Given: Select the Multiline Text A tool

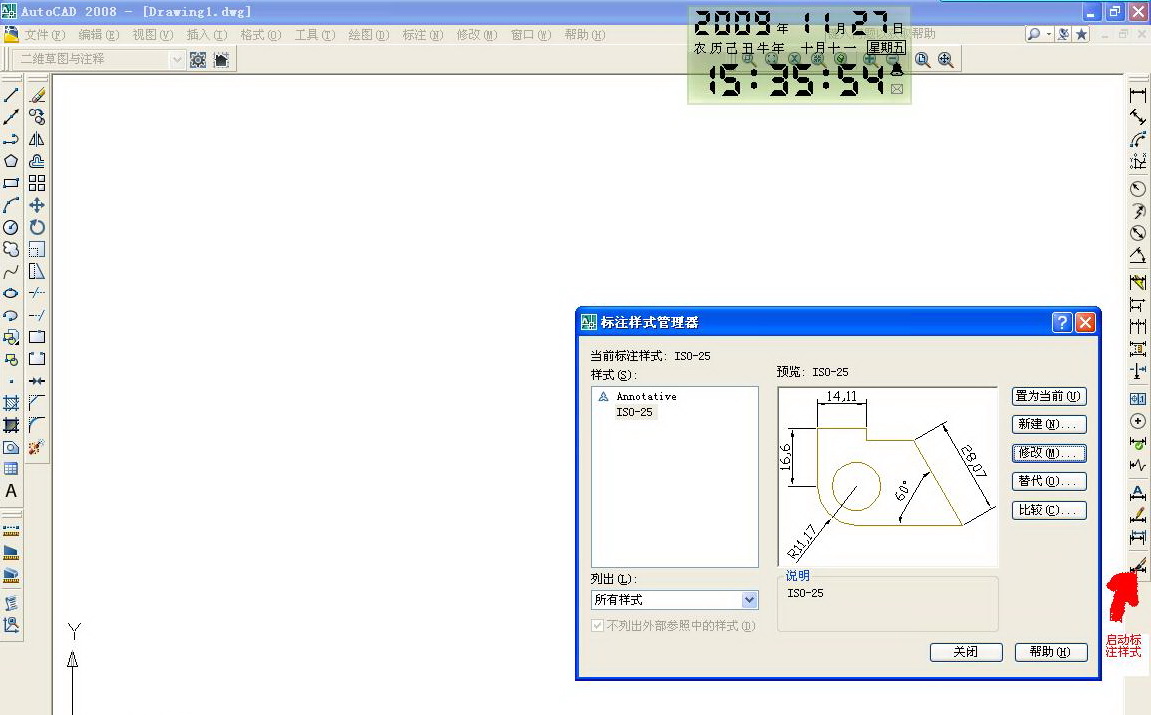Looking at the screenshot, I should 11,490.
